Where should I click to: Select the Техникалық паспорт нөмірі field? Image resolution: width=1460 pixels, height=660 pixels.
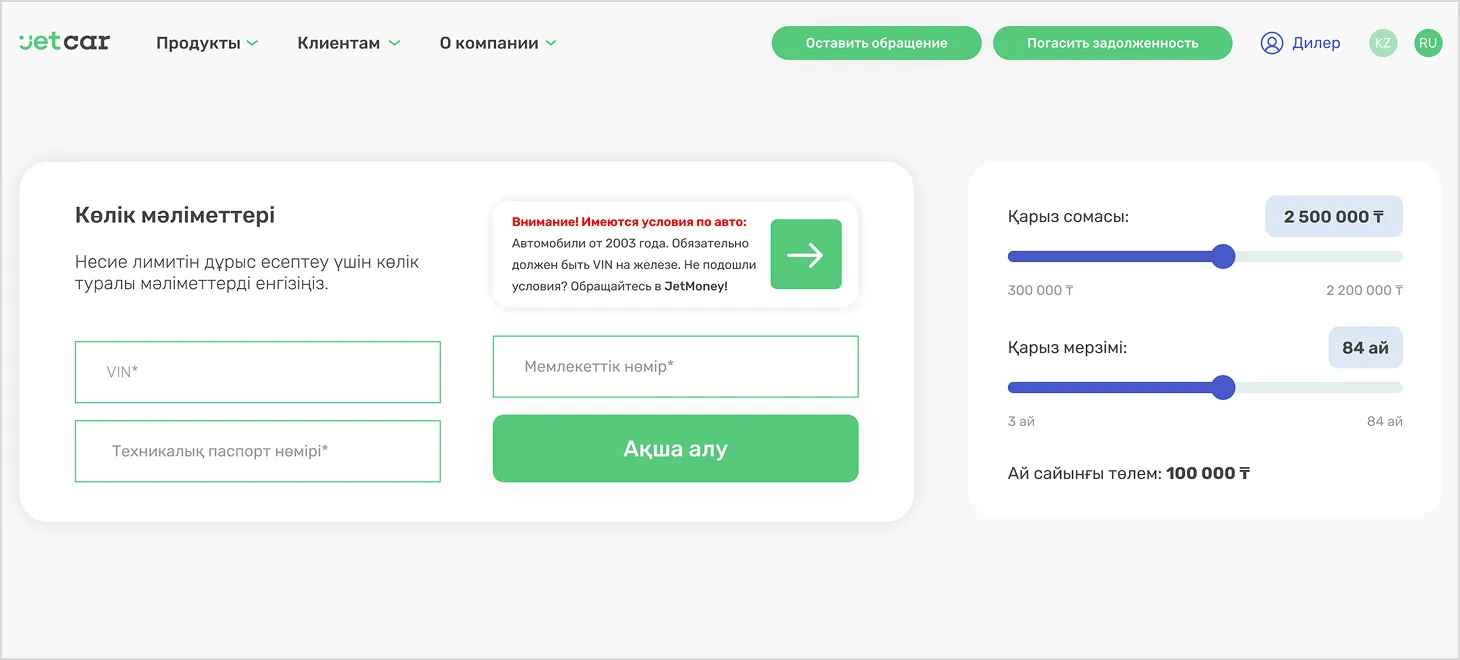[257, 450]
